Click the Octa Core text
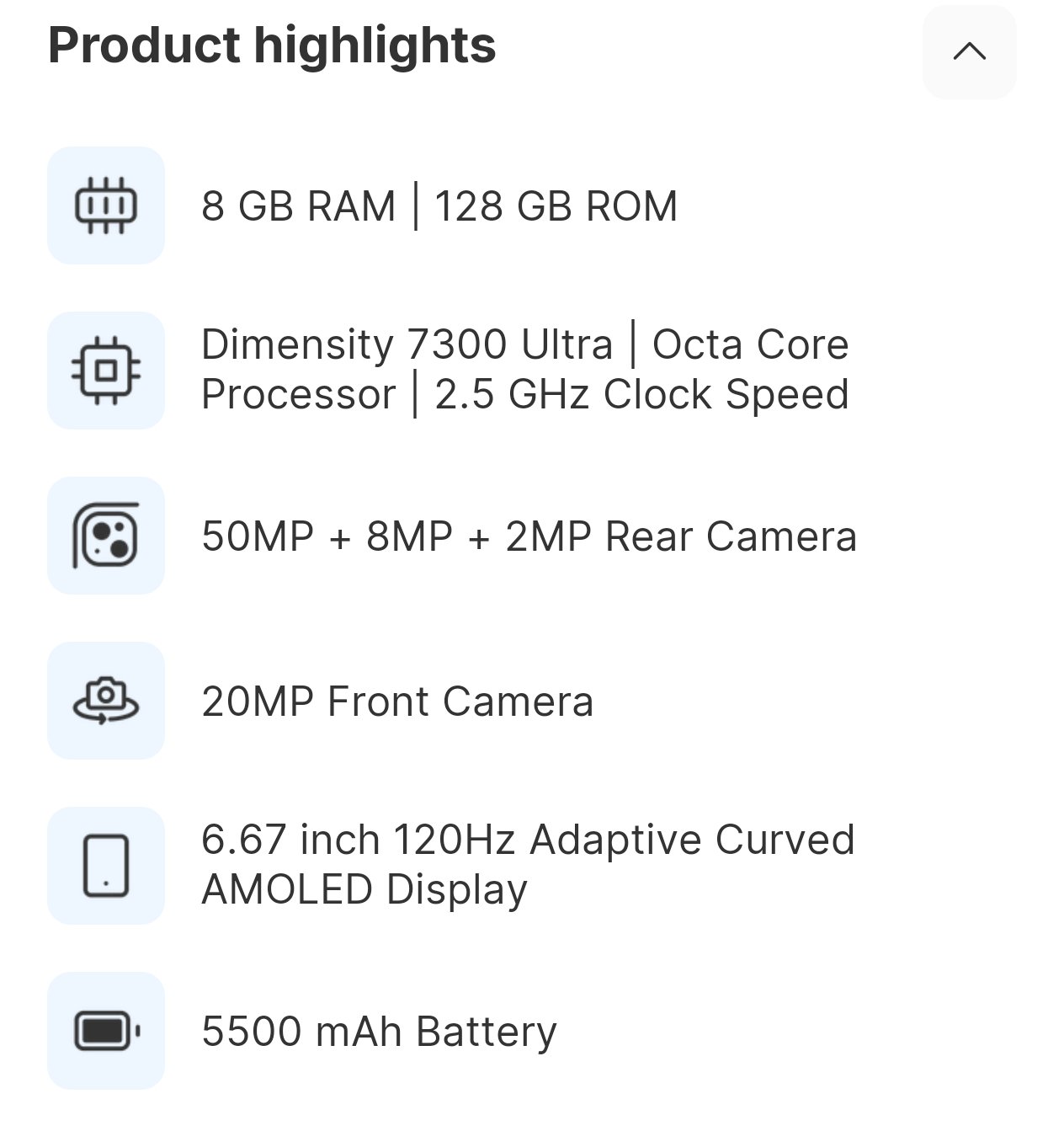The image size is (1064, 1131). coord(750,344)
